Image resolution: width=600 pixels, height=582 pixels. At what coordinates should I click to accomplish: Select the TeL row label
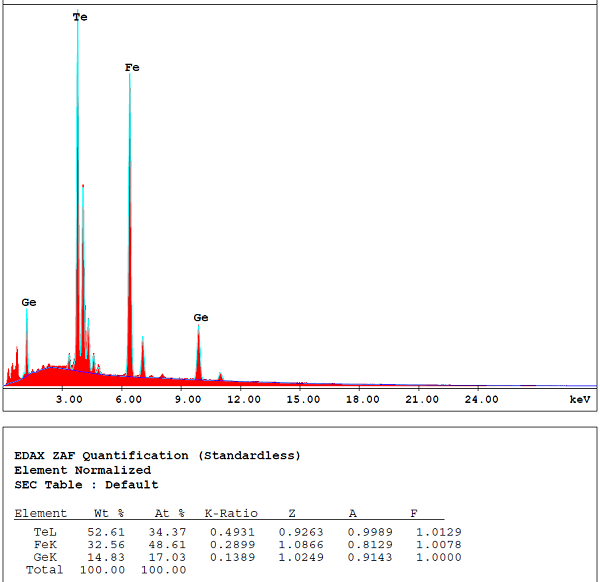click(x=45, y=532)
